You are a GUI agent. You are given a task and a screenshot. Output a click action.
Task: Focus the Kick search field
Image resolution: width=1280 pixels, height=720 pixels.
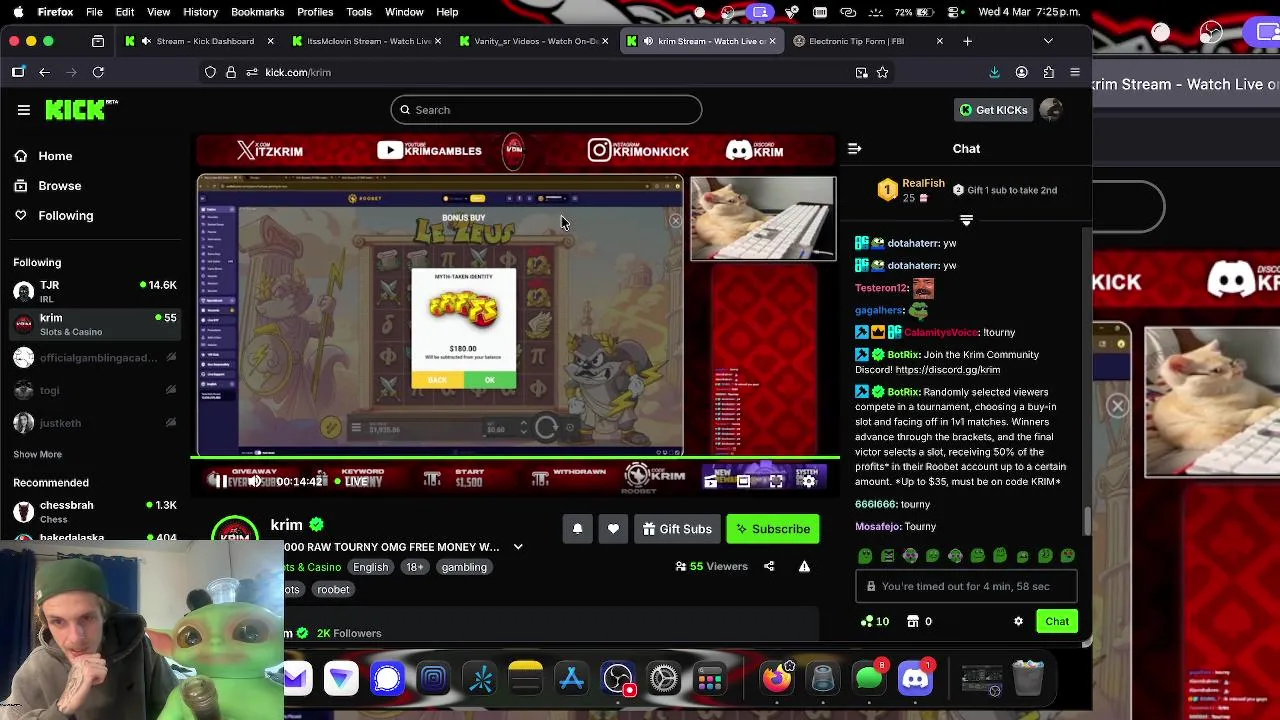pyautogui.click(x=546, y=110)
